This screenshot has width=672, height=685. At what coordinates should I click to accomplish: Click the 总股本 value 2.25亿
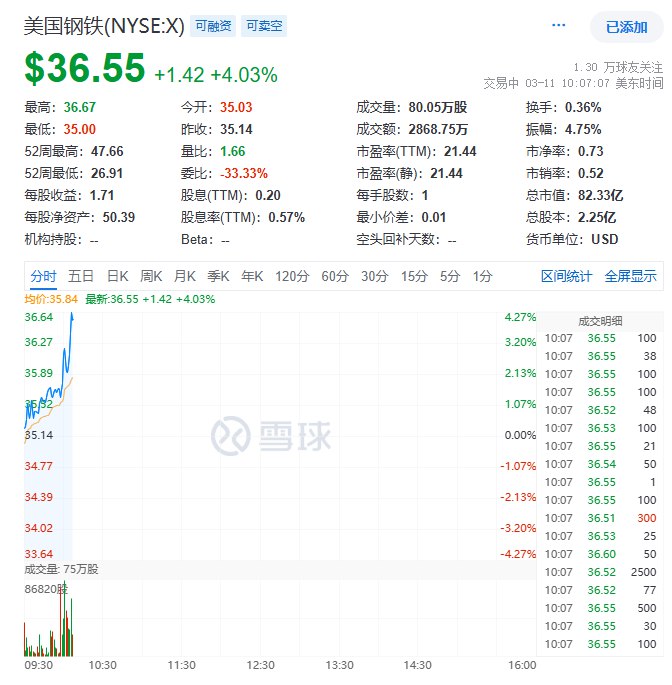point(597,217)
